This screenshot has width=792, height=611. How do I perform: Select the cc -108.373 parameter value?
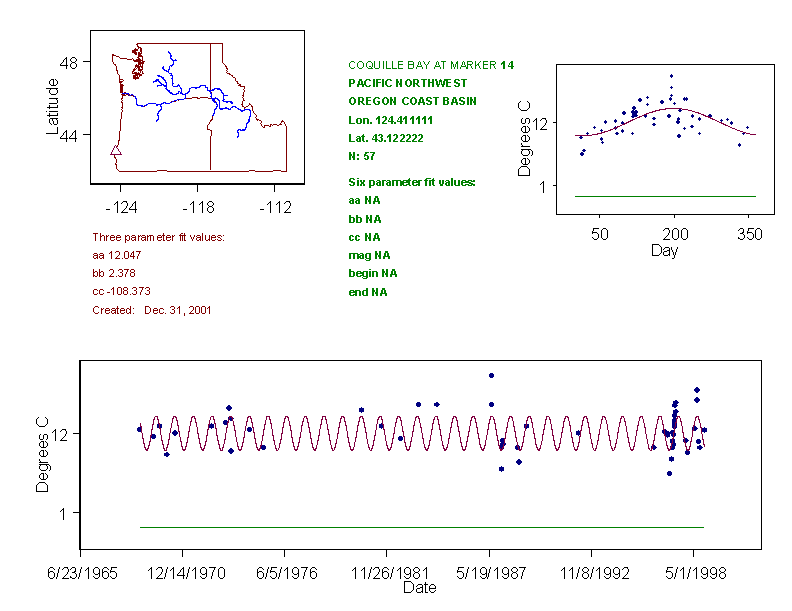(120, 291)
